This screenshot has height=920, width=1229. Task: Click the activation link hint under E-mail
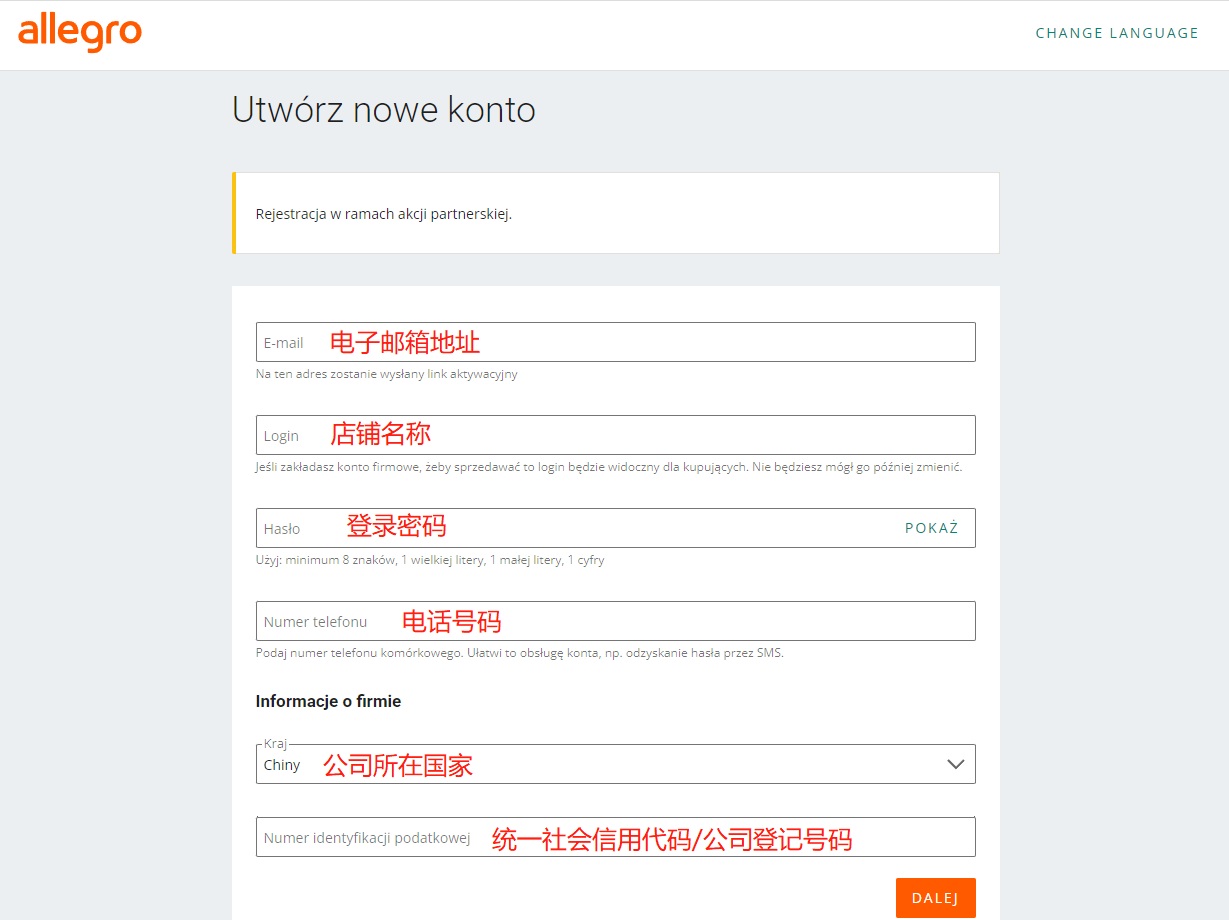pyautogui.click(x=386, y=373)
